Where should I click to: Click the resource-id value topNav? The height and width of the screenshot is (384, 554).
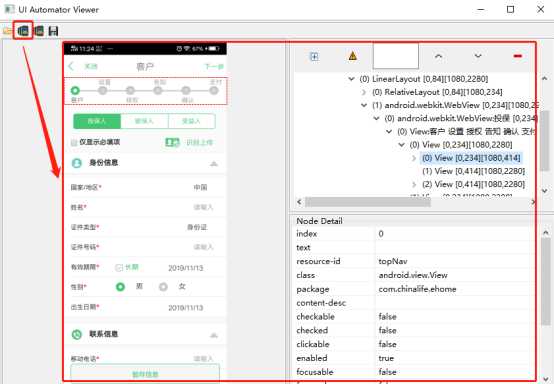(x=393, y=261)
